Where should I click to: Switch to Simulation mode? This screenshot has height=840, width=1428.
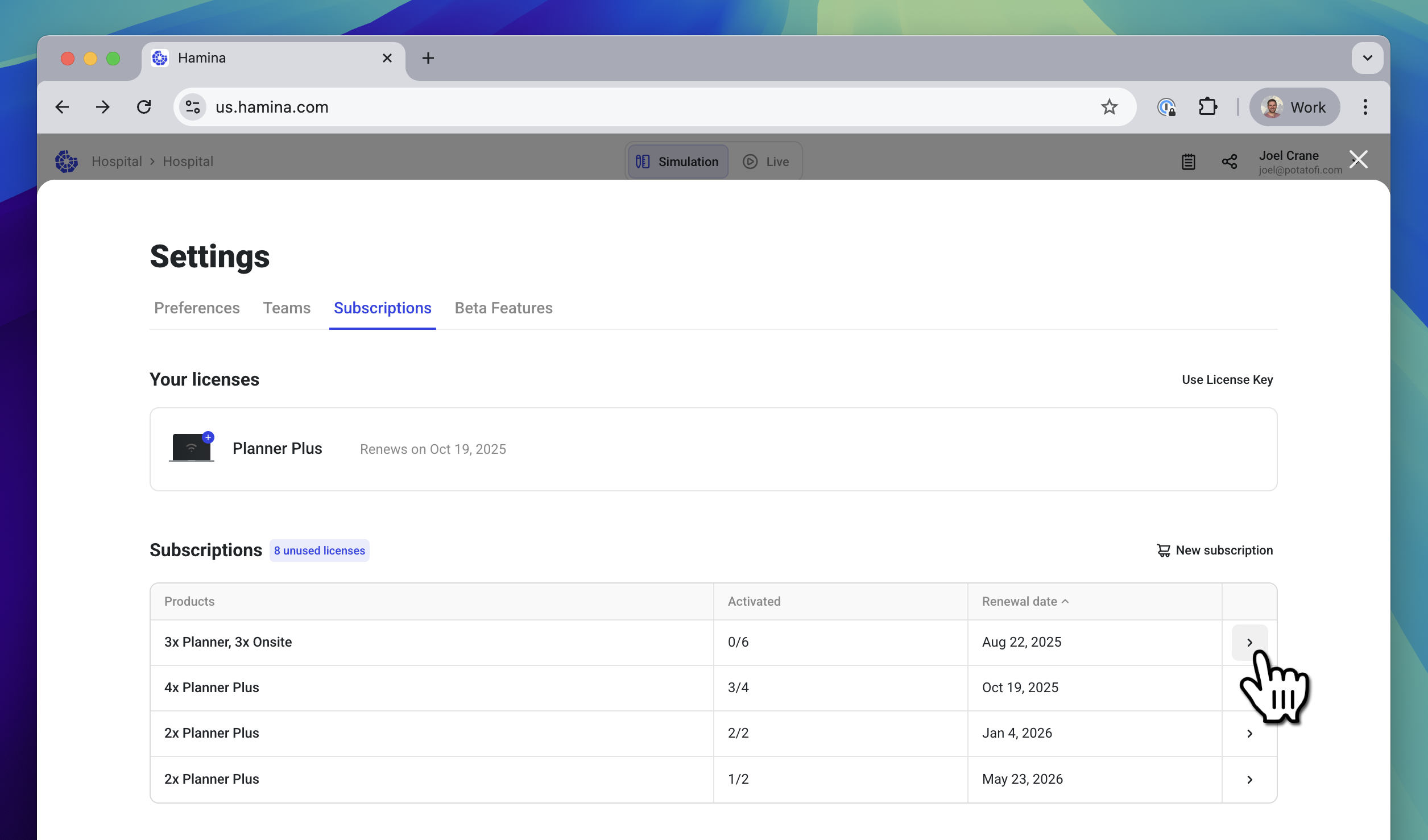click(x=677, y=162)
